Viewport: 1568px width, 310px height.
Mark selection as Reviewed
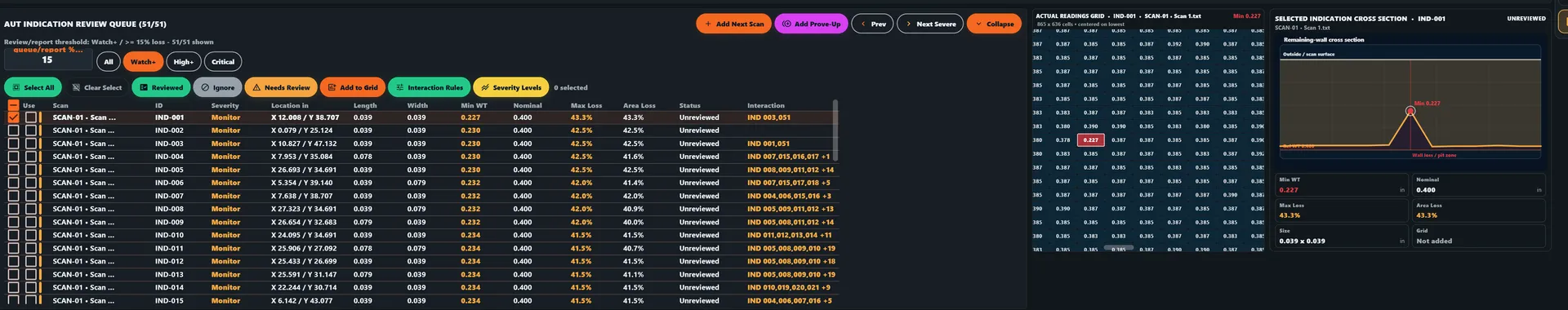(x=161, y=87)
